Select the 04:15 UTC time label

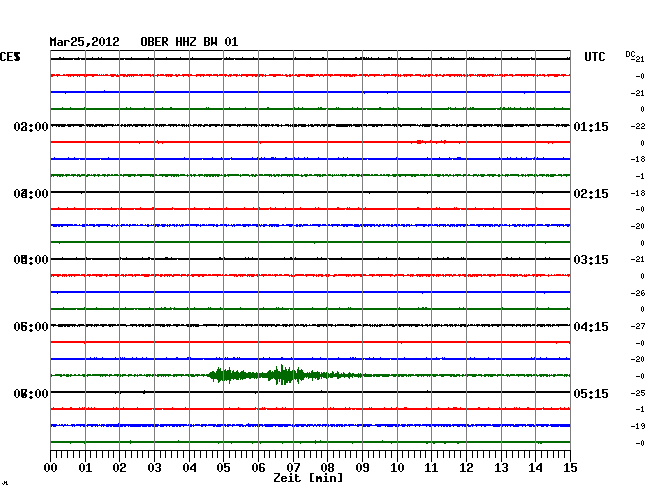[x=591, y=327]
